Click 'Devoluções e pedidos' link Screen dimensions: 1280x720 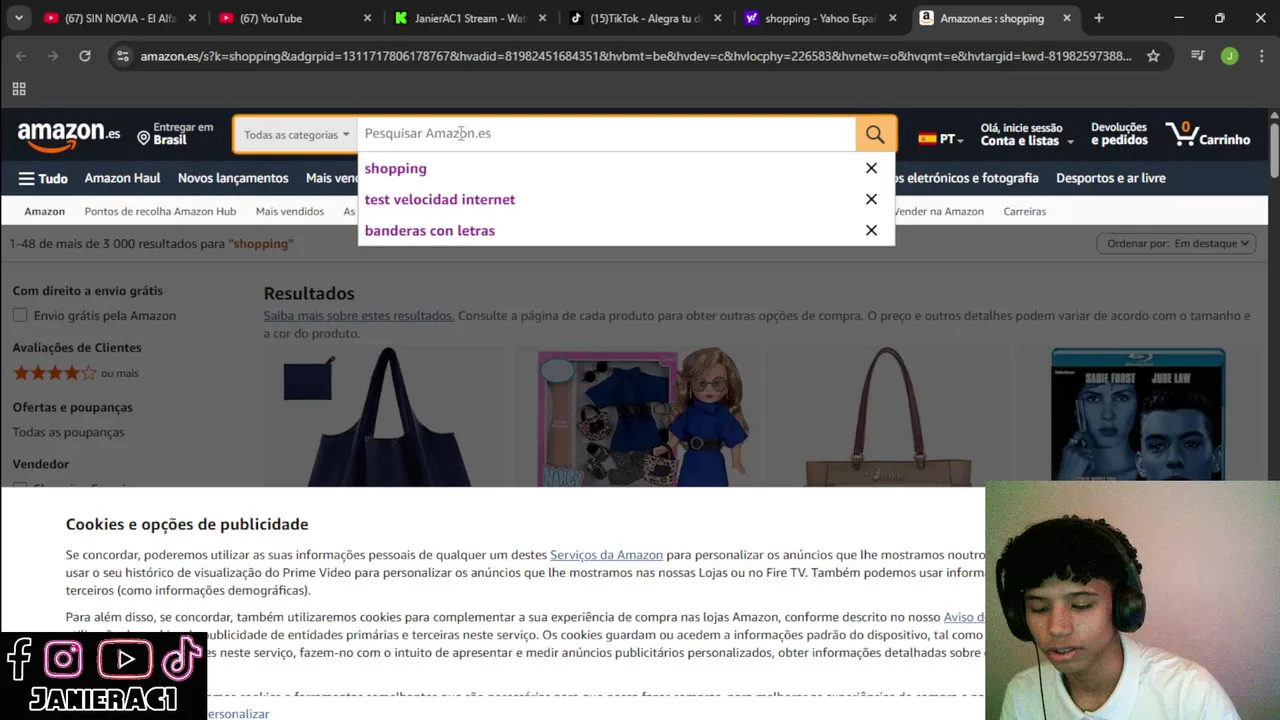click(1119, 134)
